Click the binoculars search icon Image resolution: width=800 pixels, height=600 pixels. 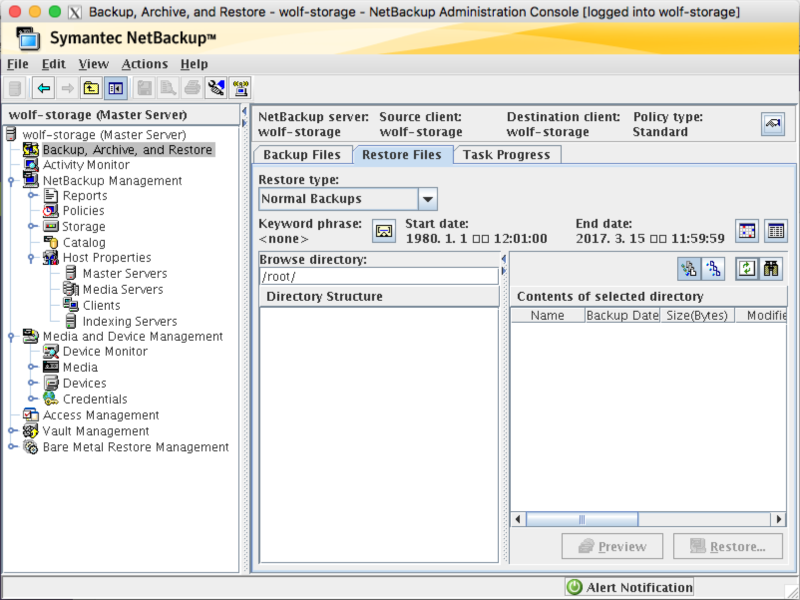[771, 268]
